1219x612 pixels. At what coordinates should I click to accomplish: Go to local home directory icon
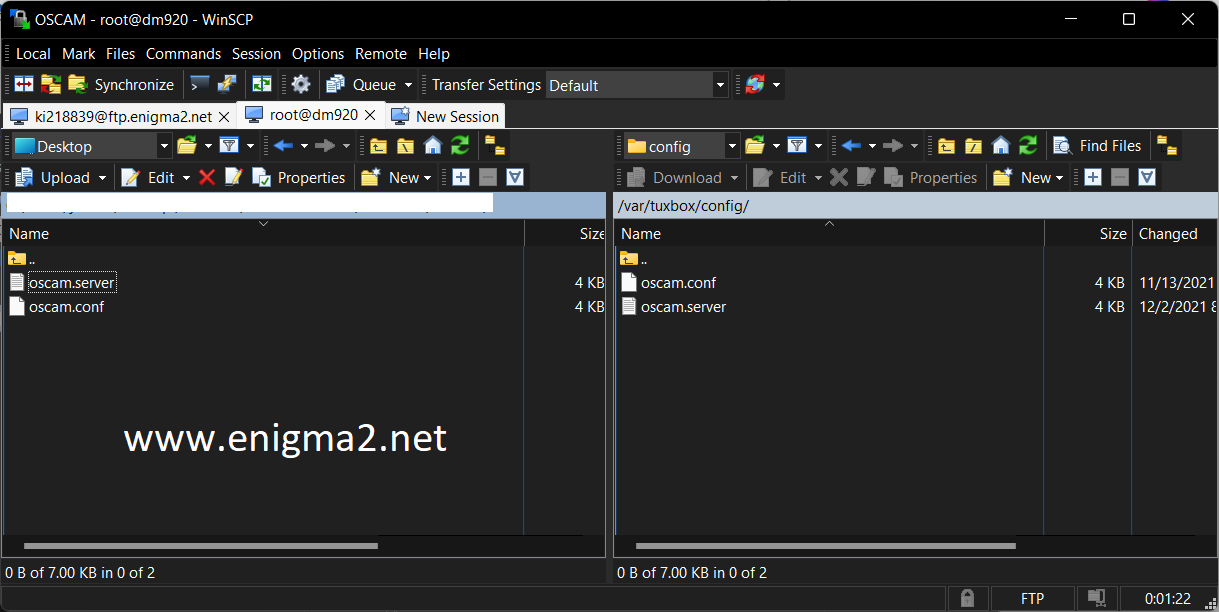(433, 146)
